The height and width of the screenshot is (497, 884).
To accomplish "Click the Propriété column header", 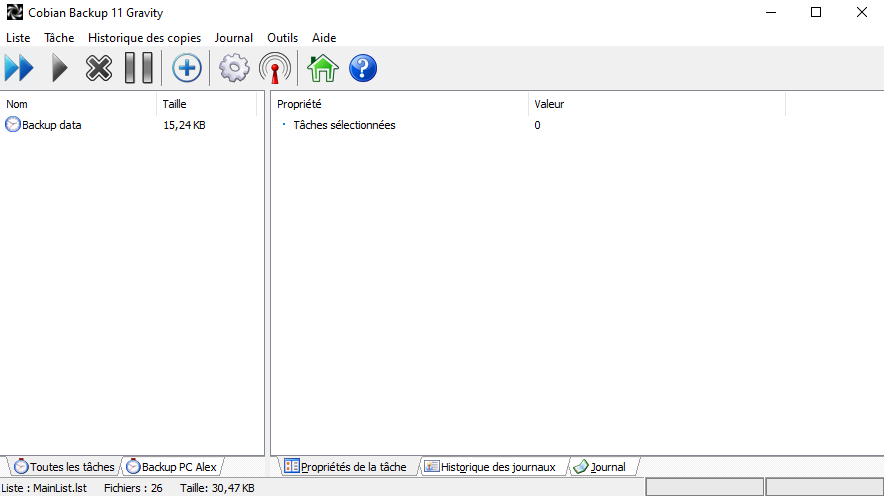I will click(x=399, y=104).
